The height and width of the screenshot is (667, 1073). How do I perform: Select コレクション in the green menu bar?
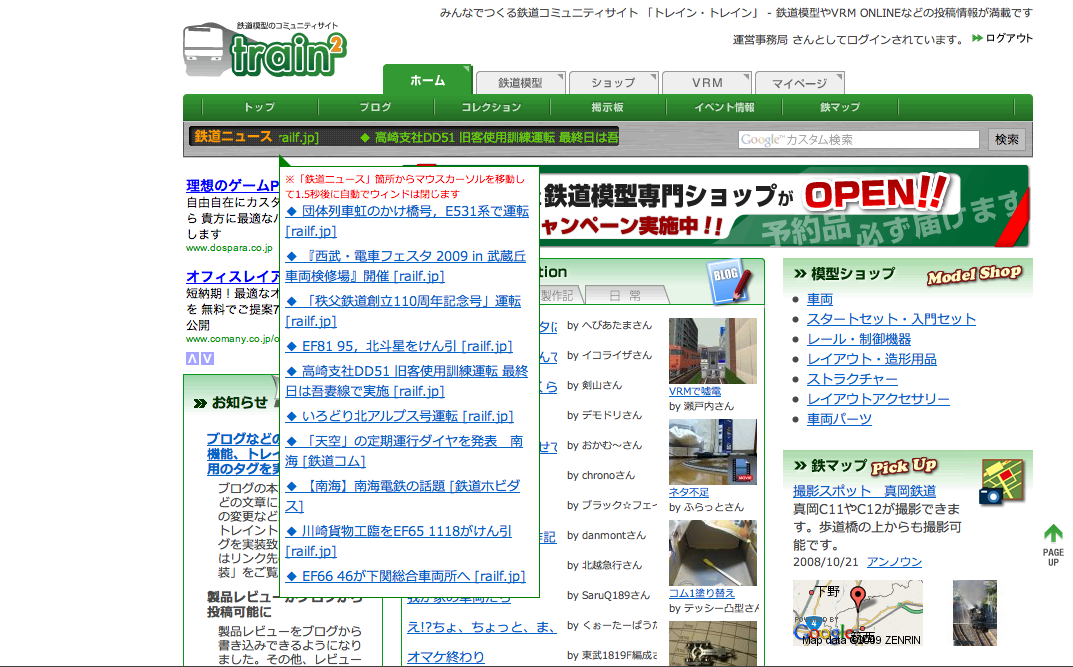pos(491,107)
